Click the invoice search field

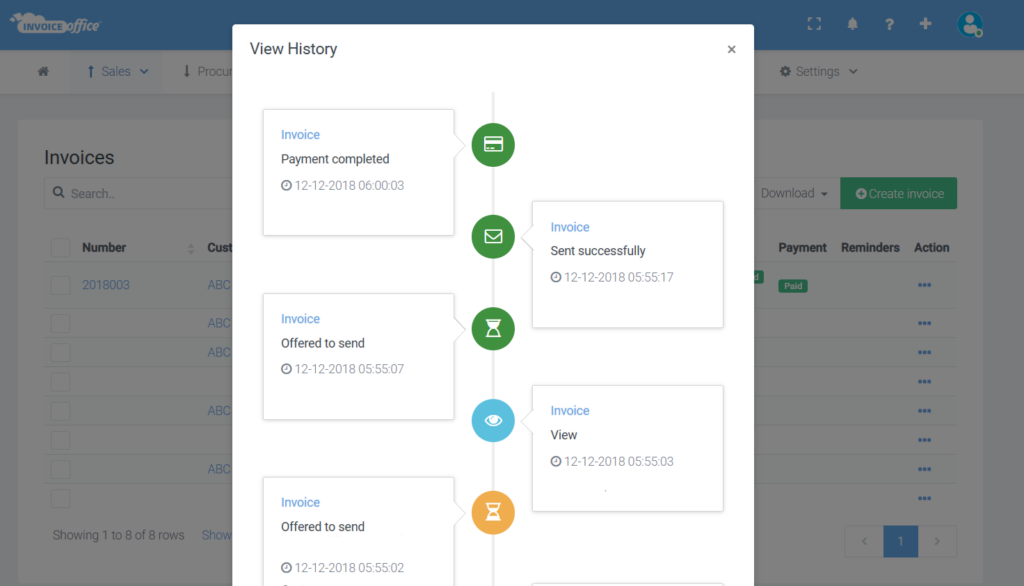tap(138, 193)
